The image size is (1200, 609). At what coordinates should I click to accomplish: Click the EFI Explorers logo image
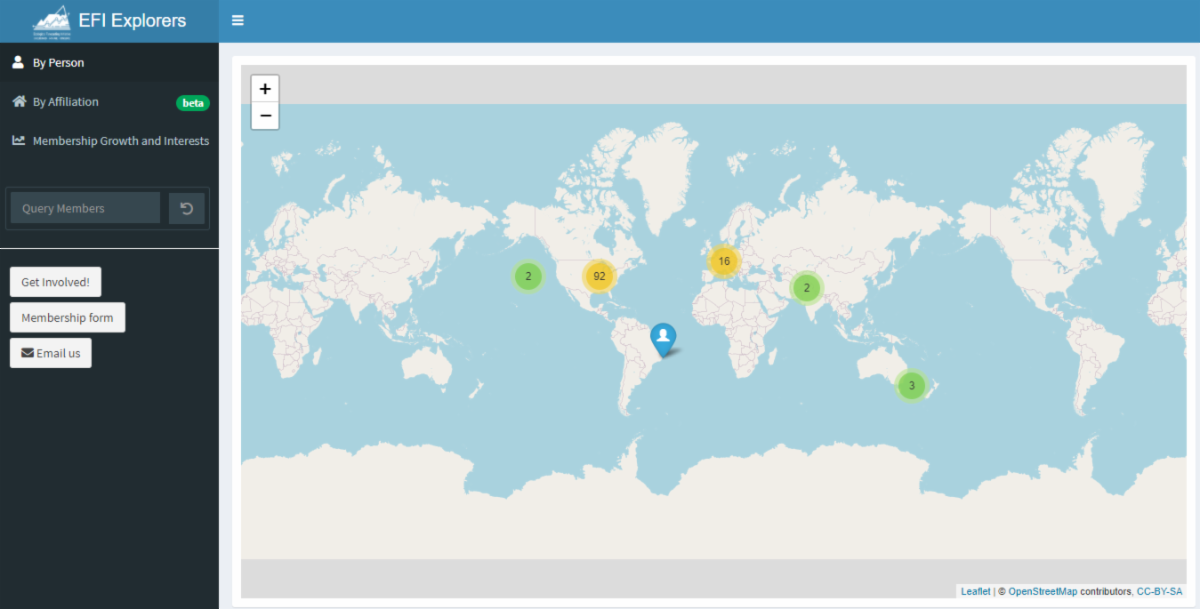[52, 21]
